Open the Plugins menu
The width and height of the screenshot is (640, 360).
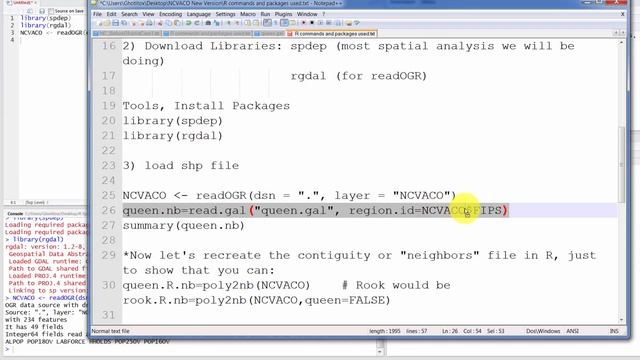(x=283, y=14)
